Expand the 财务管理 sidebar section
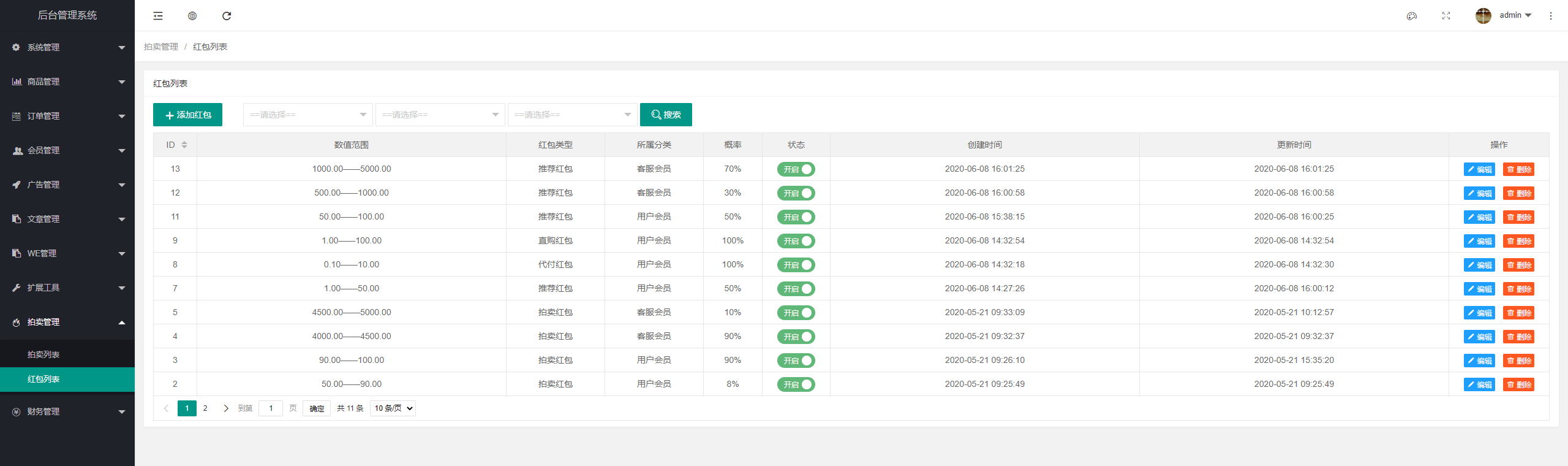 click(x=67, y=411)
